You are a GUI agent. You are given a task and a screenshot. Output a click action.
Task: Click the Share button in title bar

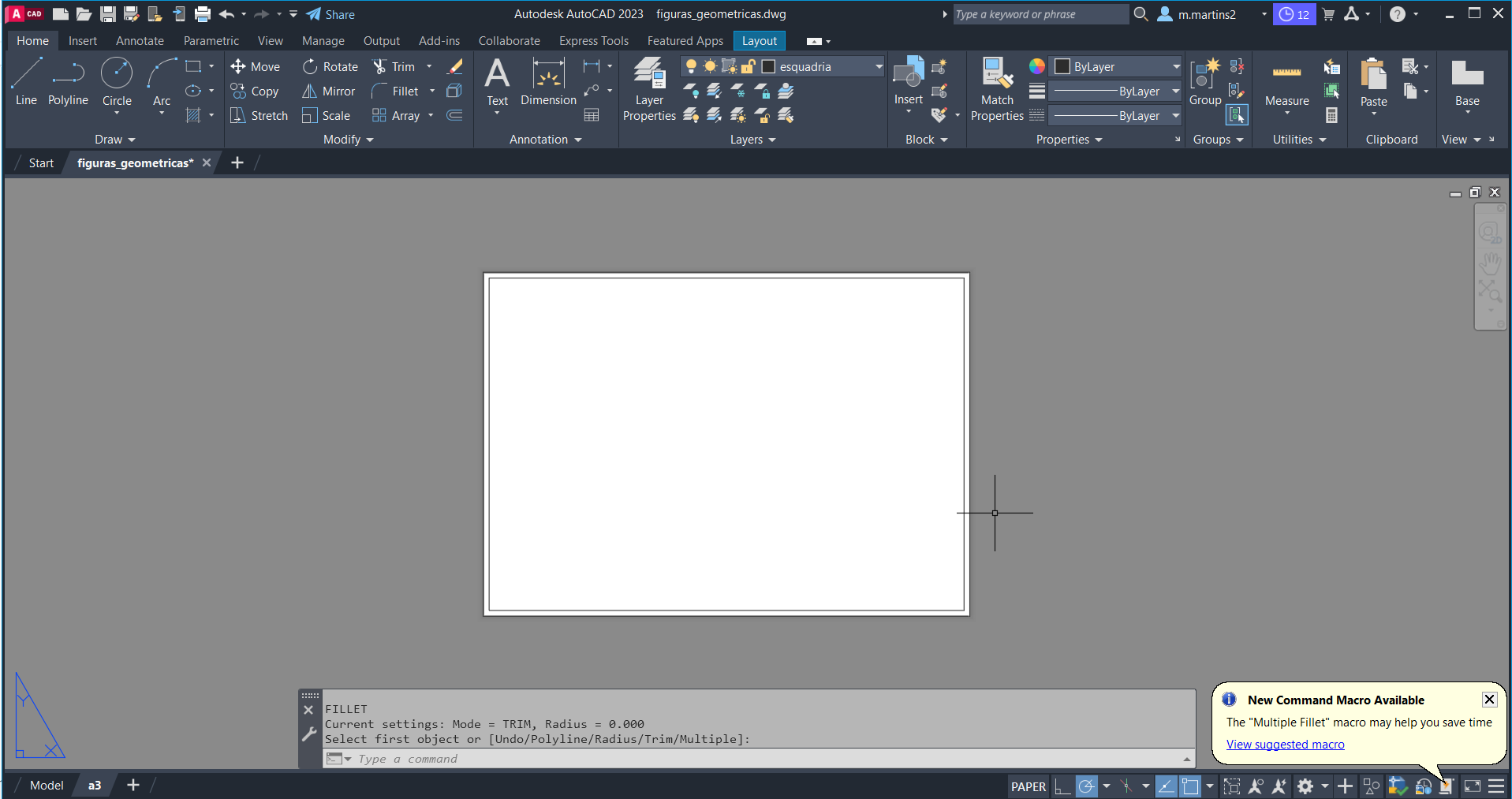click(x=330, y=14)
